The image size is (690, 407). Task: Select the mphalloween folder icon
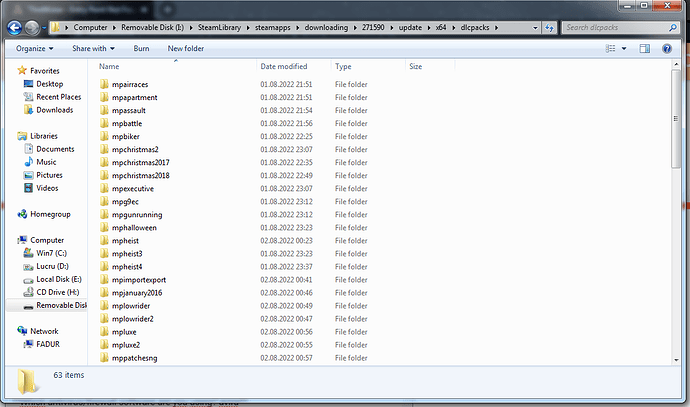pyautogui.click(x=104, y=227)
